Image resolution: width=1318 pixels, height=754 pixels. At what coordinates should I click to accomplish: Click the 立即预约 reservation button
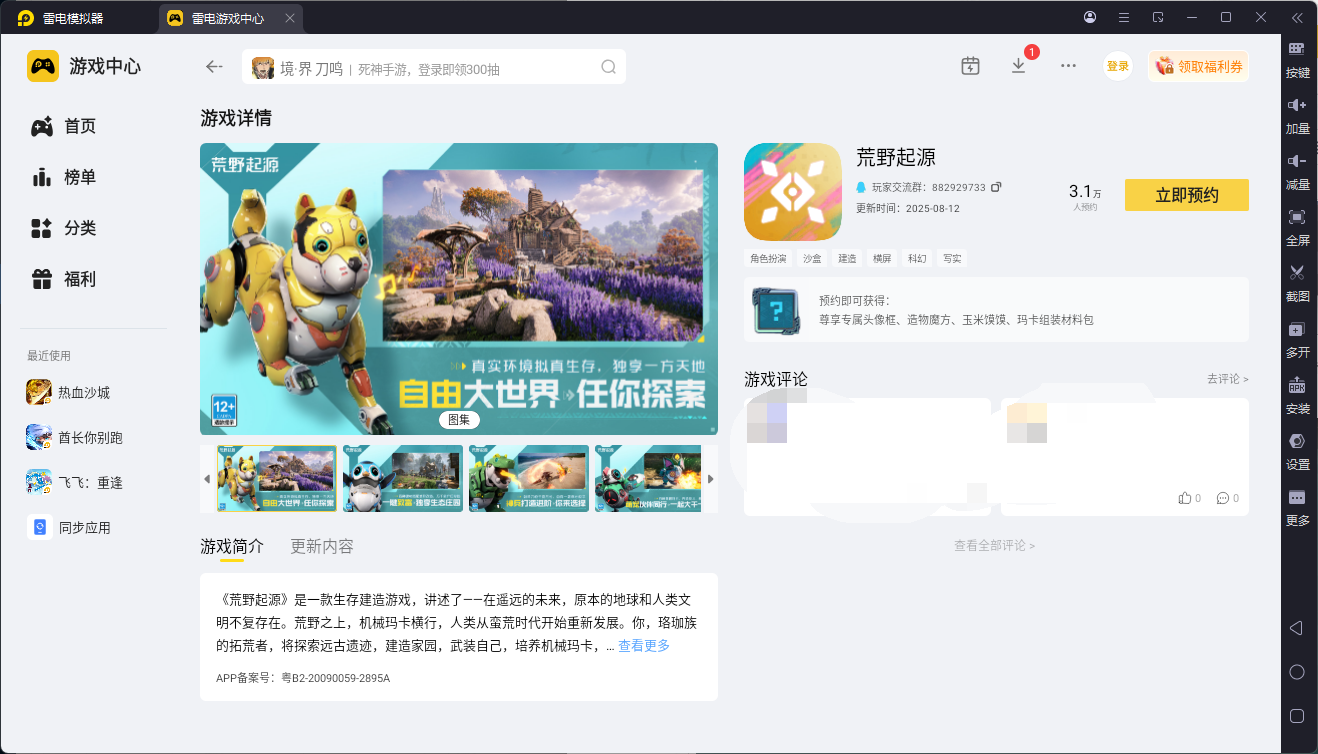click(x=1186, y=195)
